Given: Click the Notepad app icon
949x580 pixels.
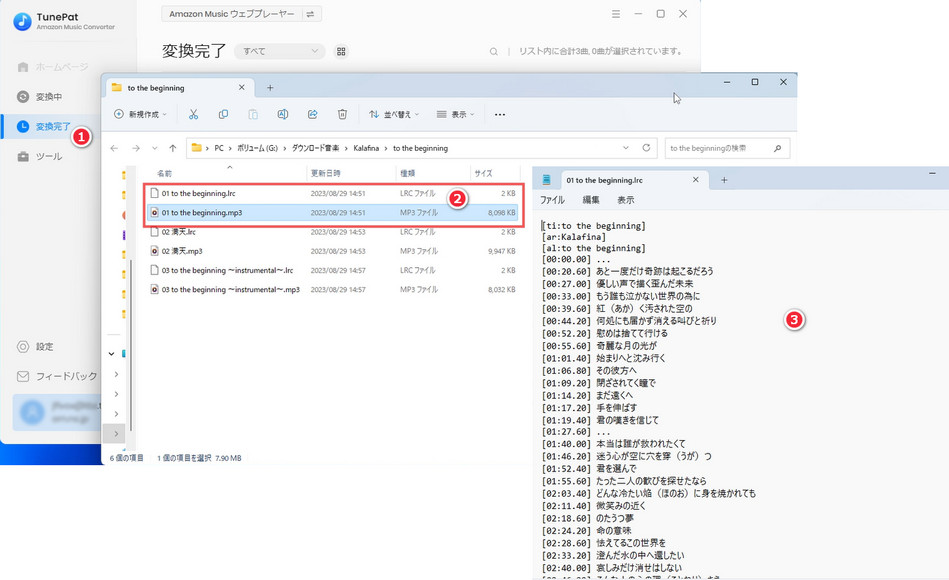Looking at the screenshot, I should point(547,180).
